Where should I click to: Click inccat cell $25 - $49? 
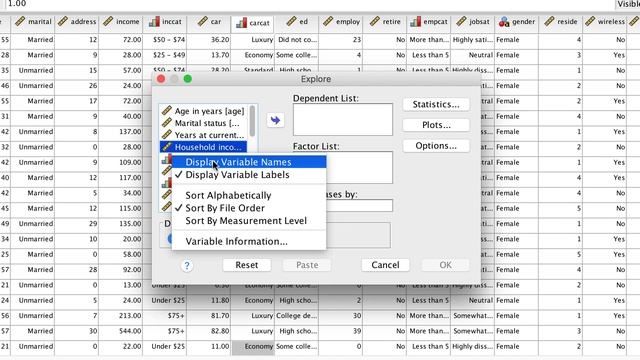click(165, 55)
